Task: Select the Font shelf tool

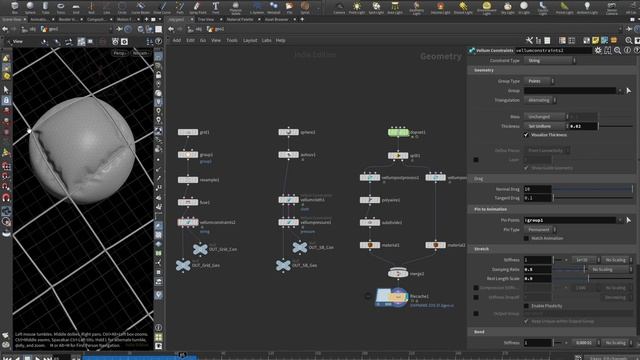Action: point(216,7)
